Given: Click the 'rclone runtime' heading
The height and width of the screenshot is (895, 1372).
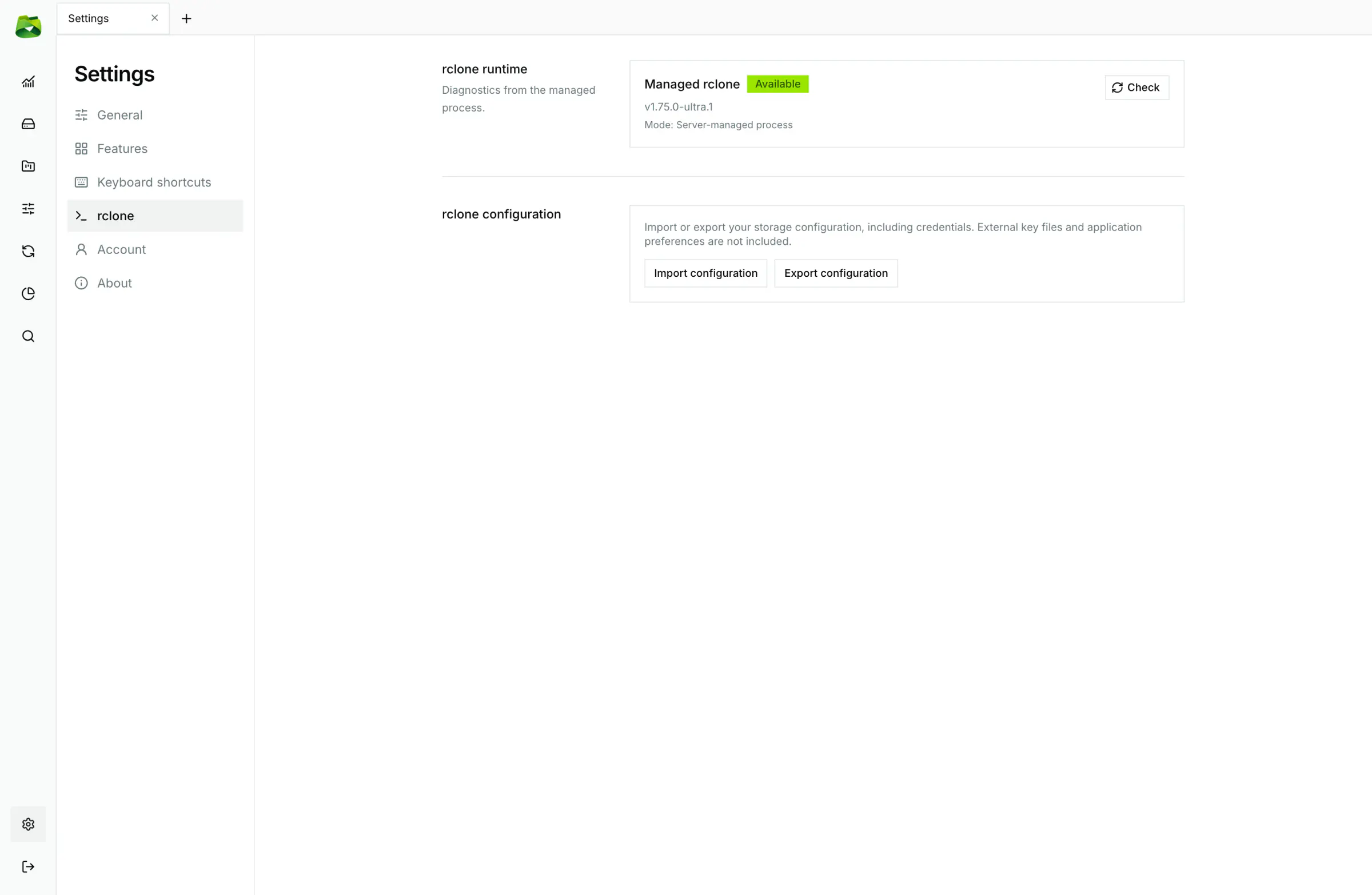Looking at the screenshot, I should pyautogui.click(x=484, y=69).
